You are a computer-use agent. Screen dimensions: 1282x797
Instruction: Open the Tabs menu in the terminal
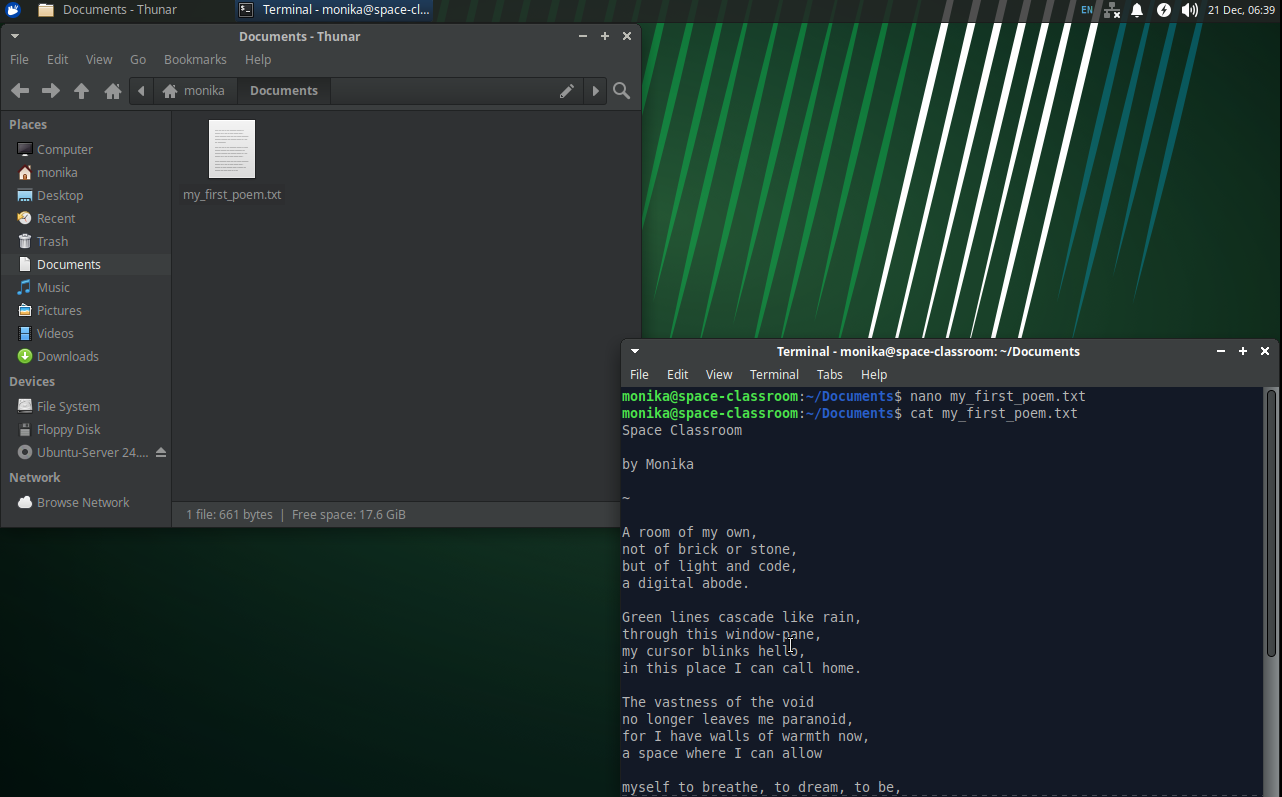pos(830,375)
